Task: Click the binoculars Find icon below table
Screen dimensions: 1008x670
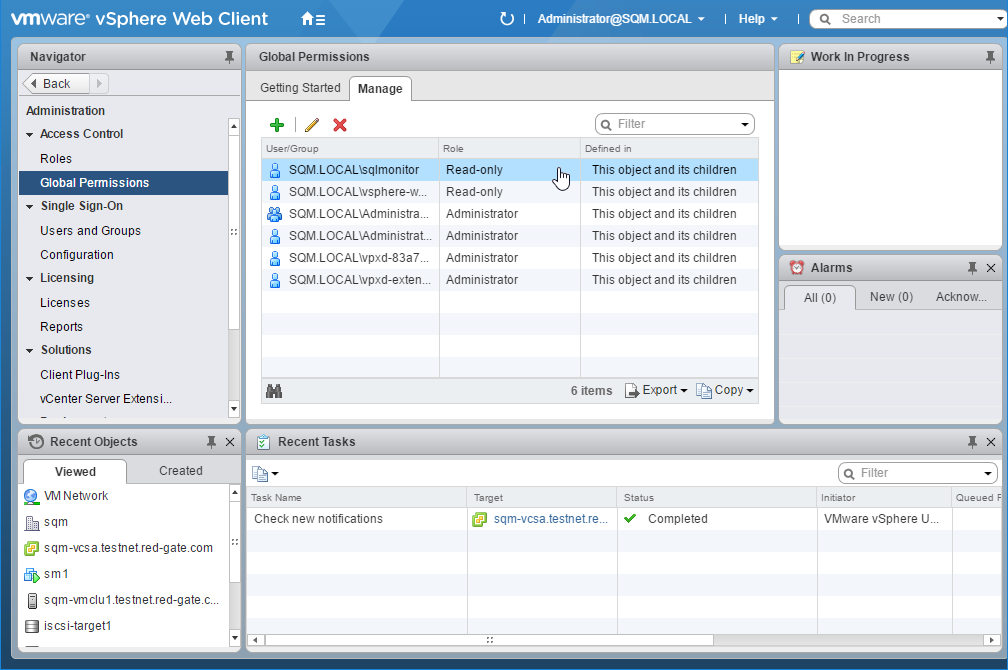Action: click(274, 391)
